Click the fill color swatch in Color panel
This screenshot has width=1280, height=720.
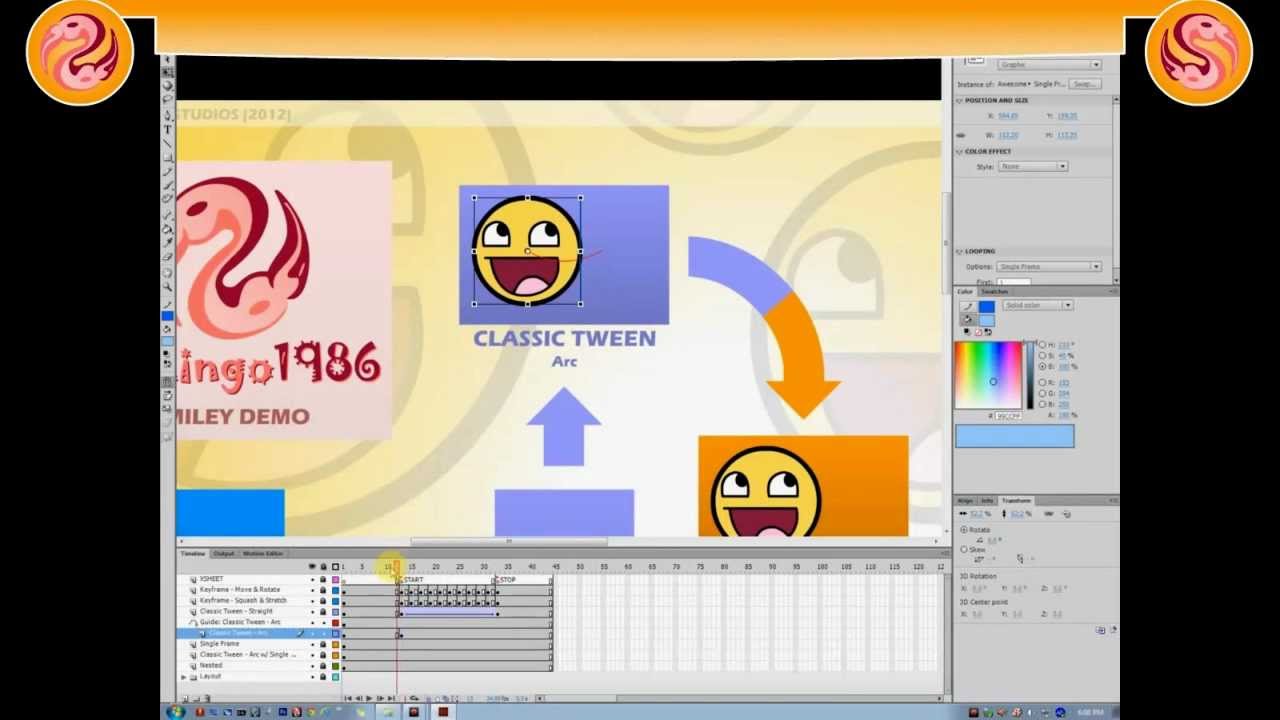click(x=987, y=320)
